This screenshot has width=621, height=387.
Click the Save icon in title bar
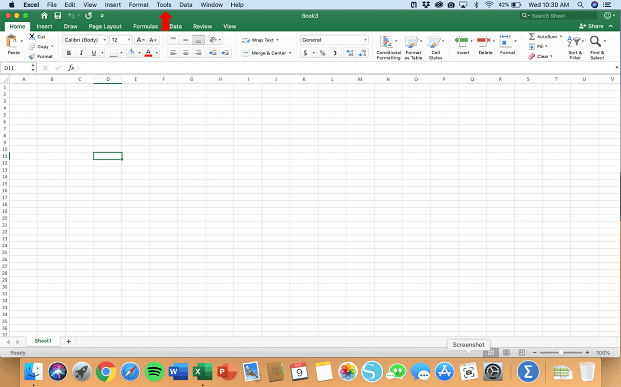pyautogui.click(x=58, y=15)
